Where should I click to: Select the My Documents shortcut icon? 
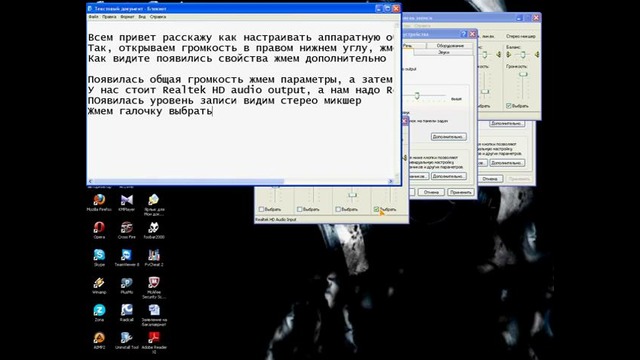[154, 200]
